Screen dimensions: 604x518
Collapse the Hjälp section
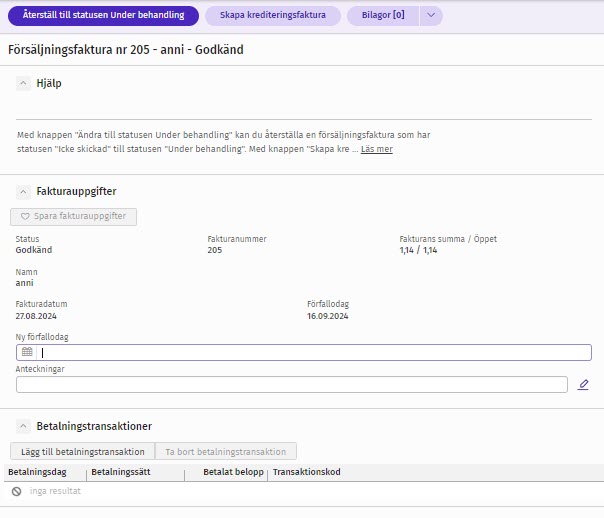(23, 83)
